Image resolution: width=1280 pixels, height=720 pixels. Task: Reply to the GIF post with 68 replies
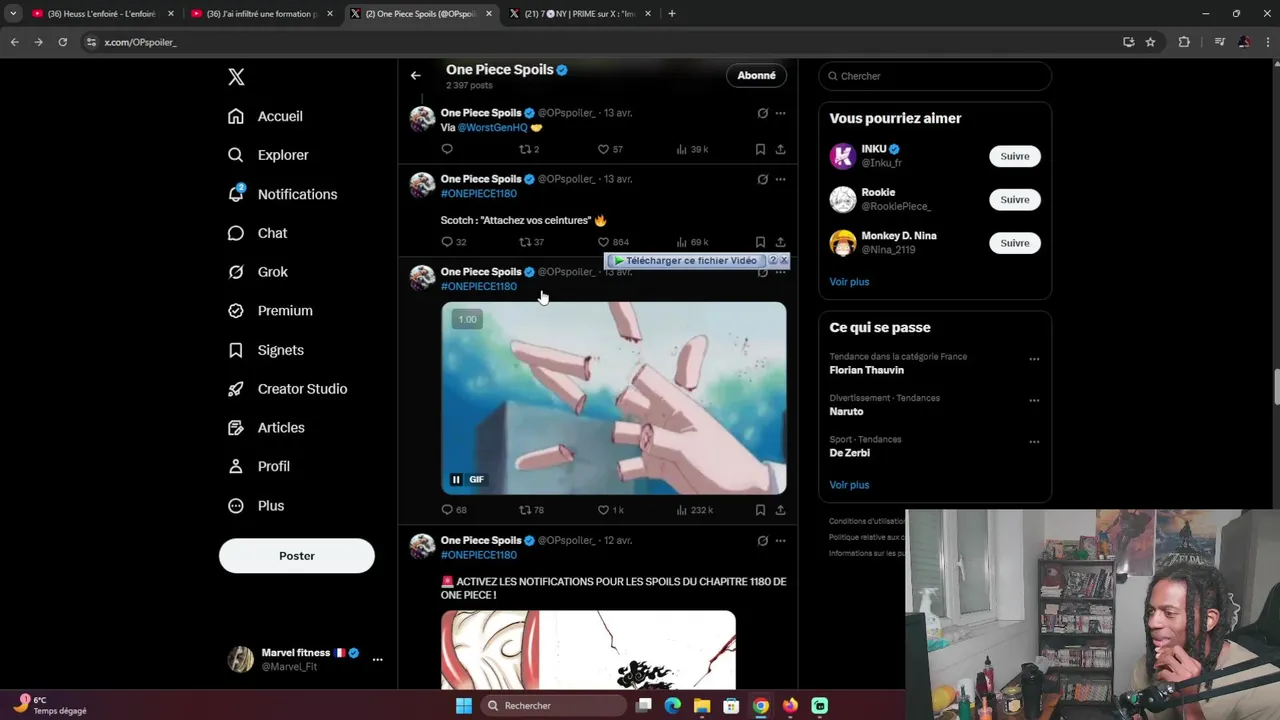[x=453, y=510]
